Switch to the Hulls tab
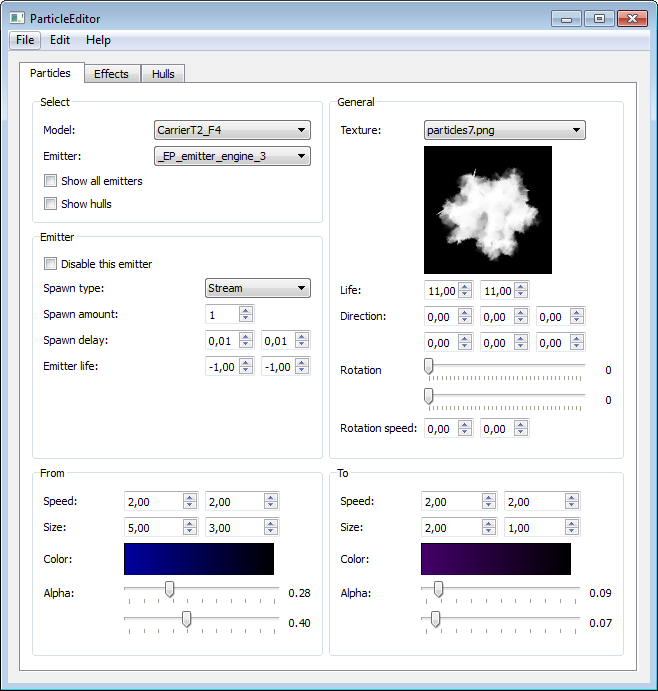 pyautogui.click(x=163, y=74)
